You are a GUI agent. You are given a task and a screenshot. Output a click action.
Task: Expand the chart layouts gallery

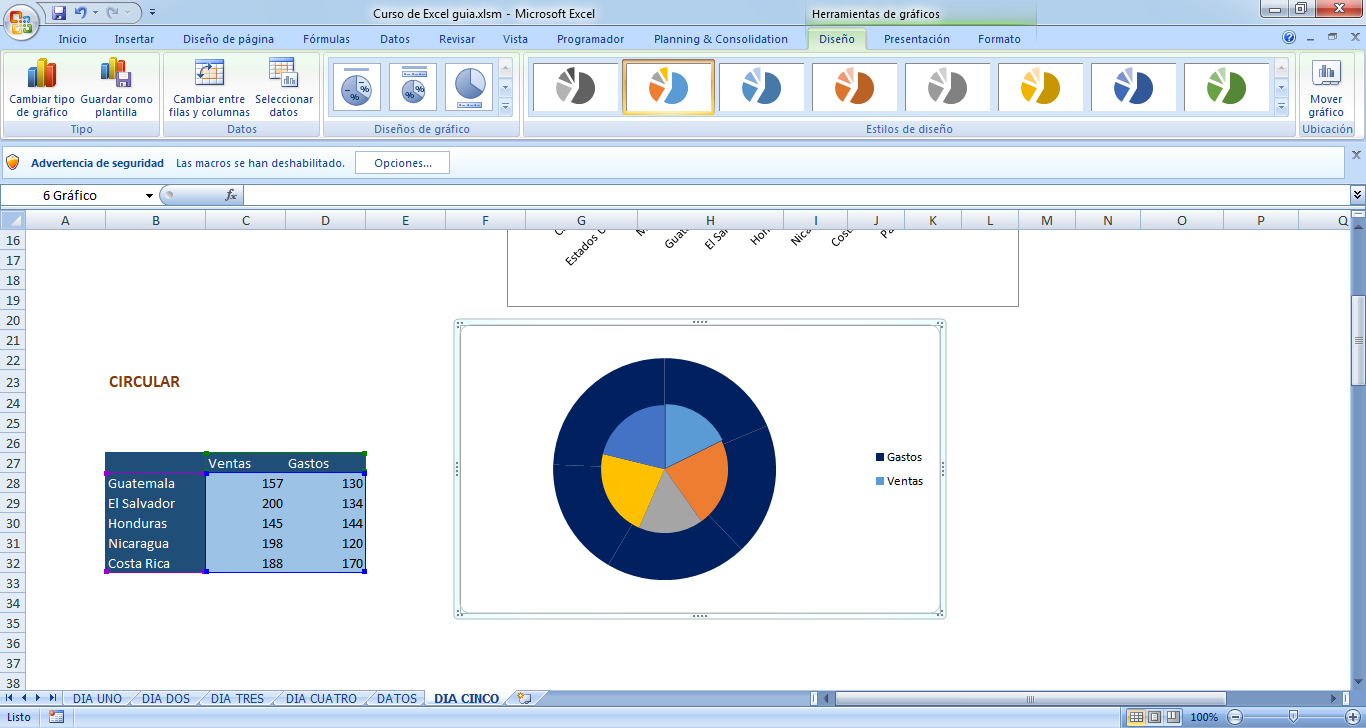[x=505, y=106]
